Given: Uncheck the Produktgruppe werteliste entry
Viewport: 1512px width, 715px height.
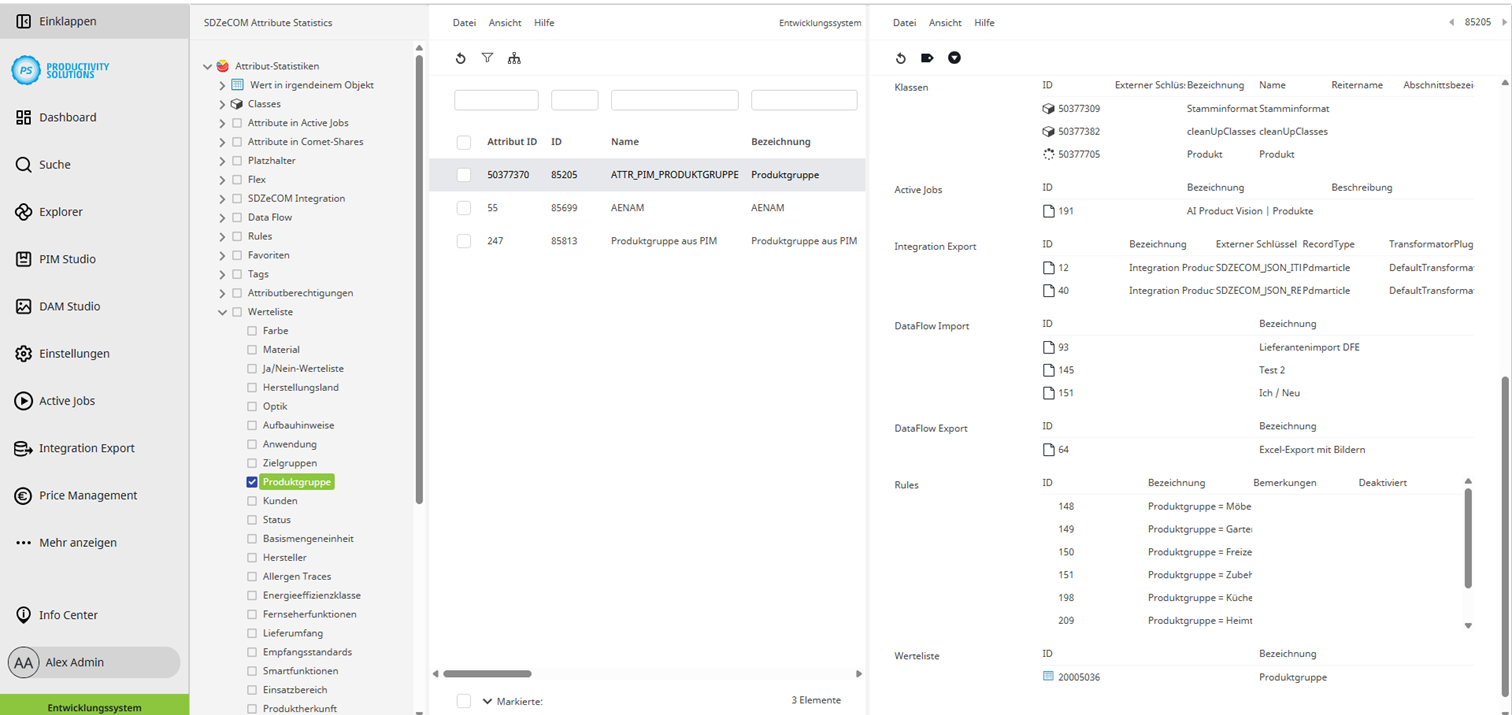Looking at the screenshot, I should [x=253, y=482].
